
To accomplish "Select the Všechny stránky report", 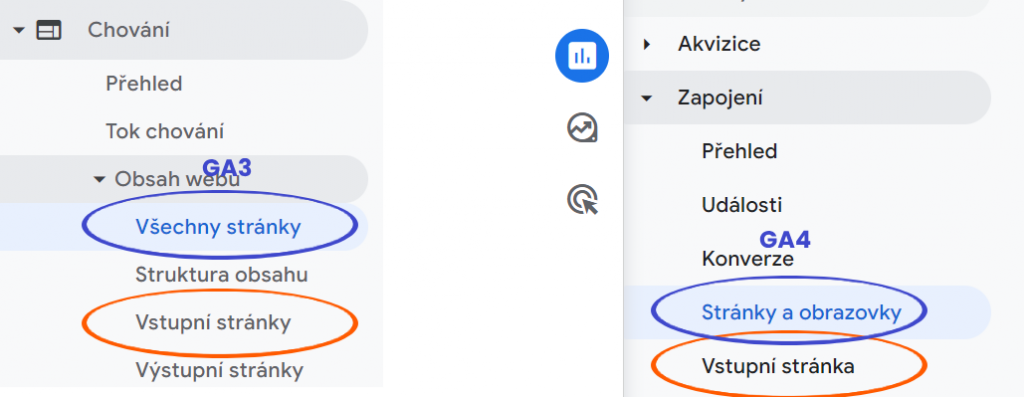I will (x=218, y=227).
